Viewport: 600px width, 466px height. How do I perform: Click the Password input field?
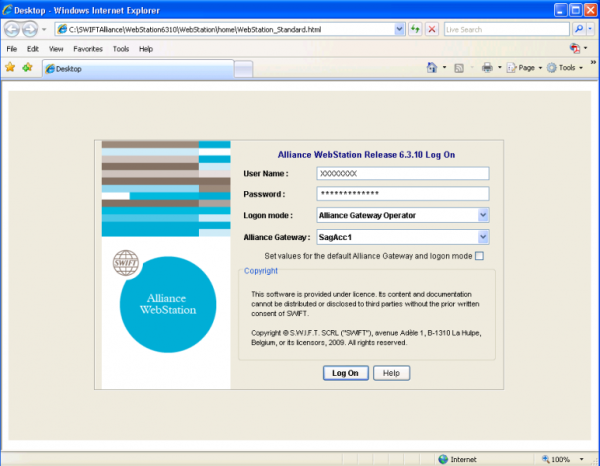click(x=403, y=194)
